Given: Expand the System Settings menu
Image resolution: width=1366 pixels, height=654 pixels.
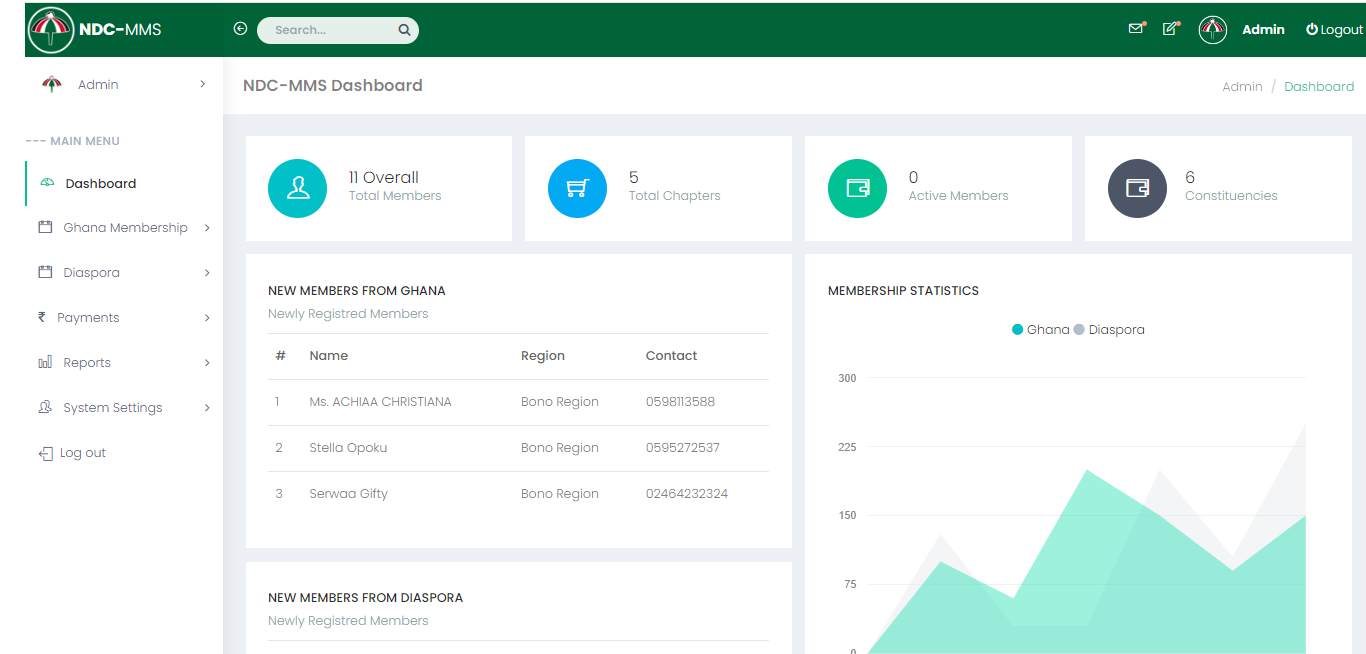Looking at the screenshot, I should pos(112,408).
